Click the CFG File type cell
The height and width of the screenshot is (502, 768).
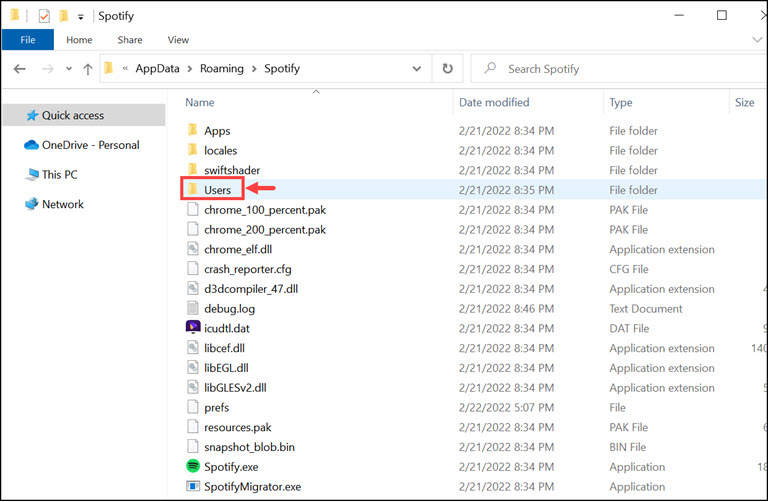tap(628, 269)
